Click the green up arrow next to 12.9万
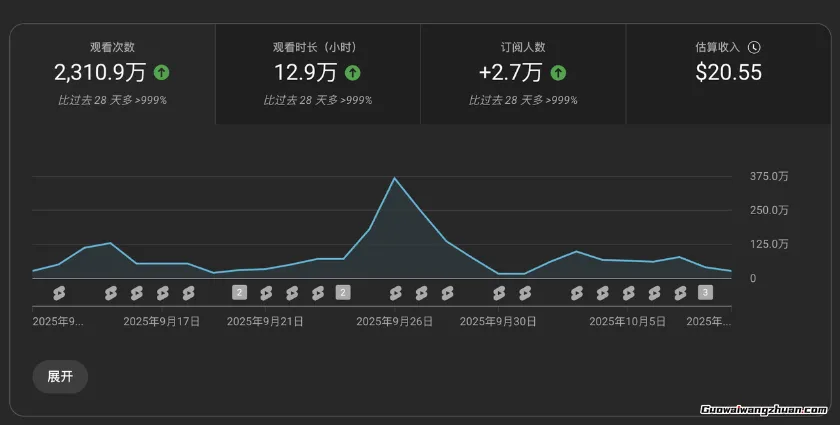The image size is (840, 425). 352,72
